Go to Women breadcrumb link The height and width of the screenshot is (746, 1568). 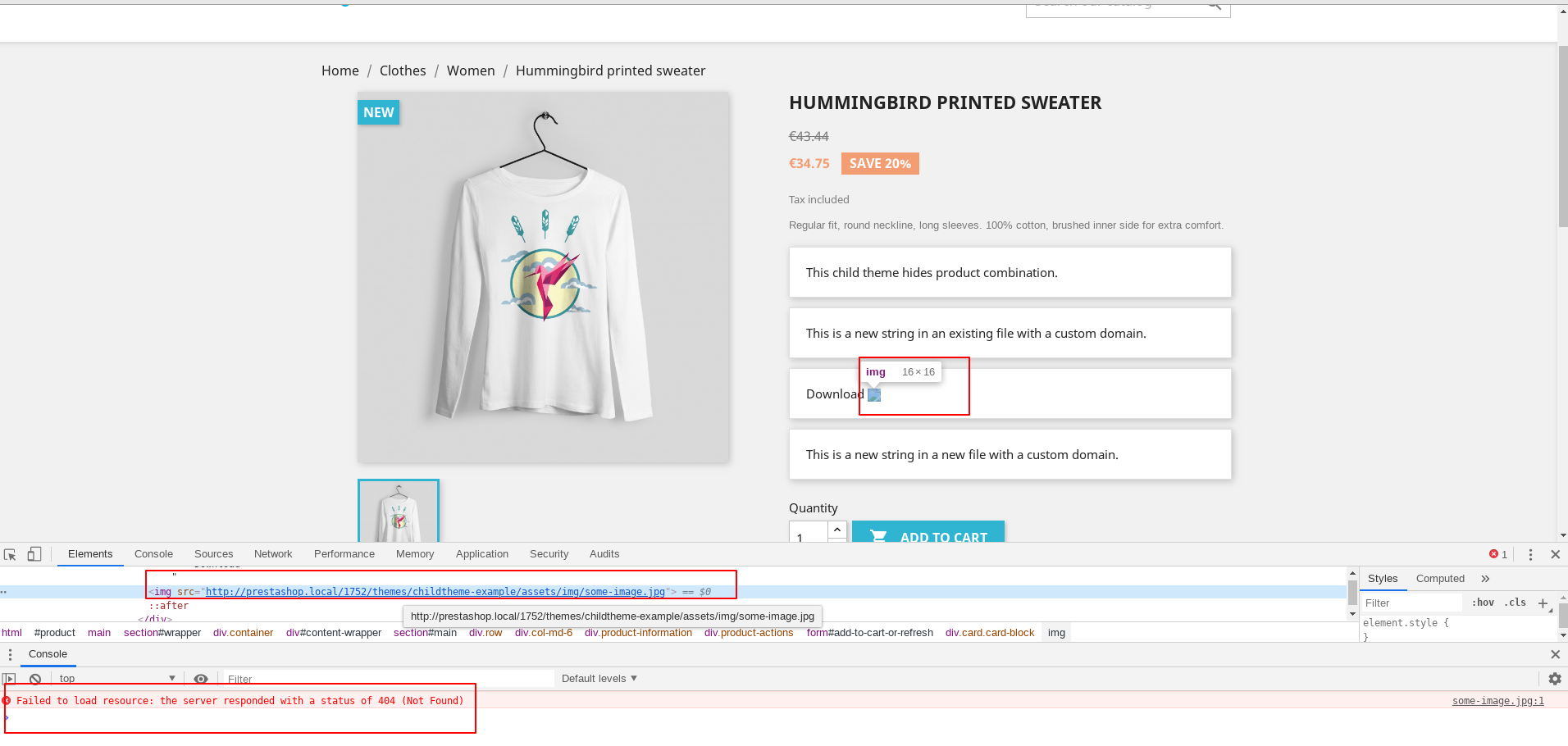(471, 71)
